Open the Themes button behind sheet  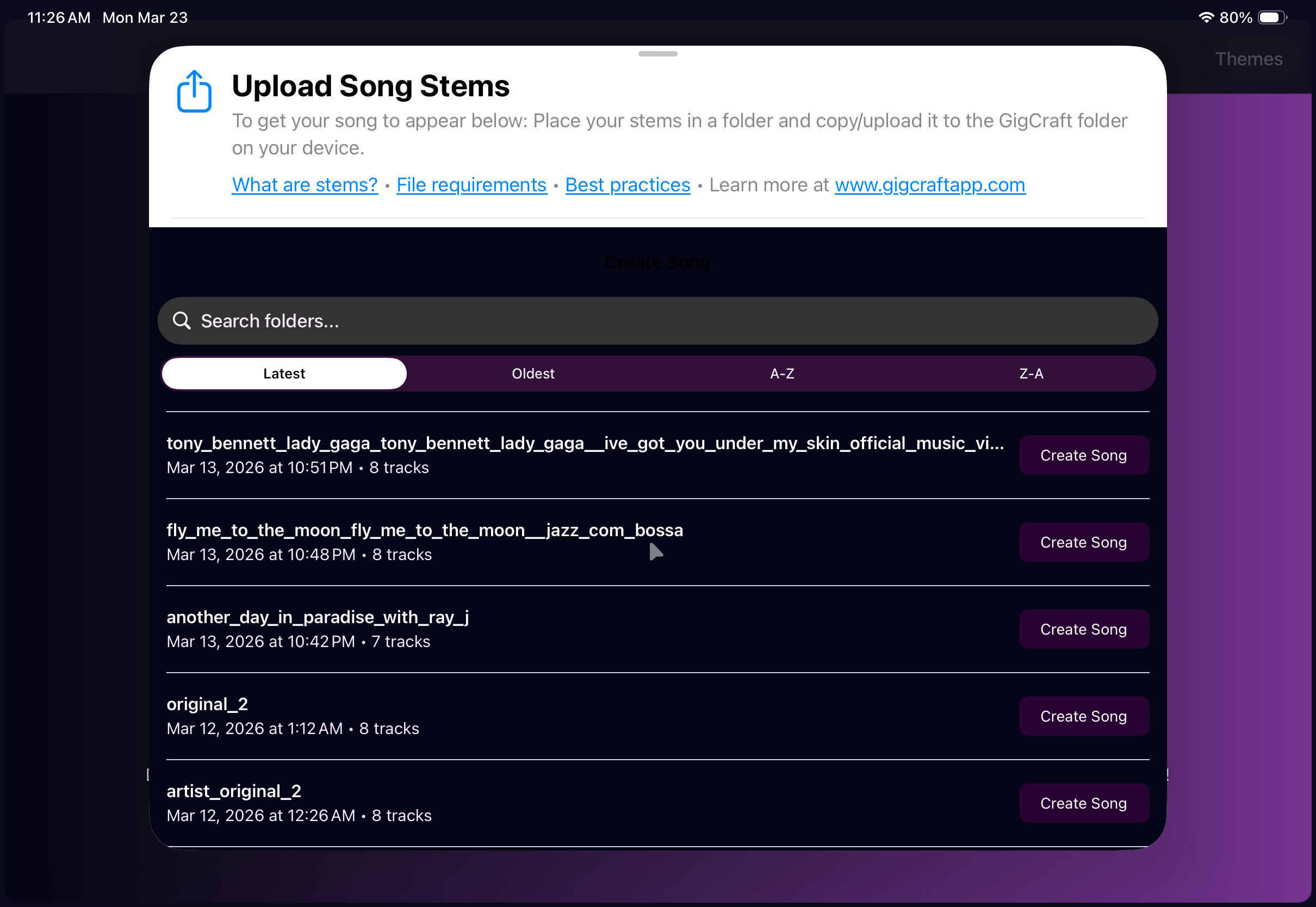tap(1249, 59)
